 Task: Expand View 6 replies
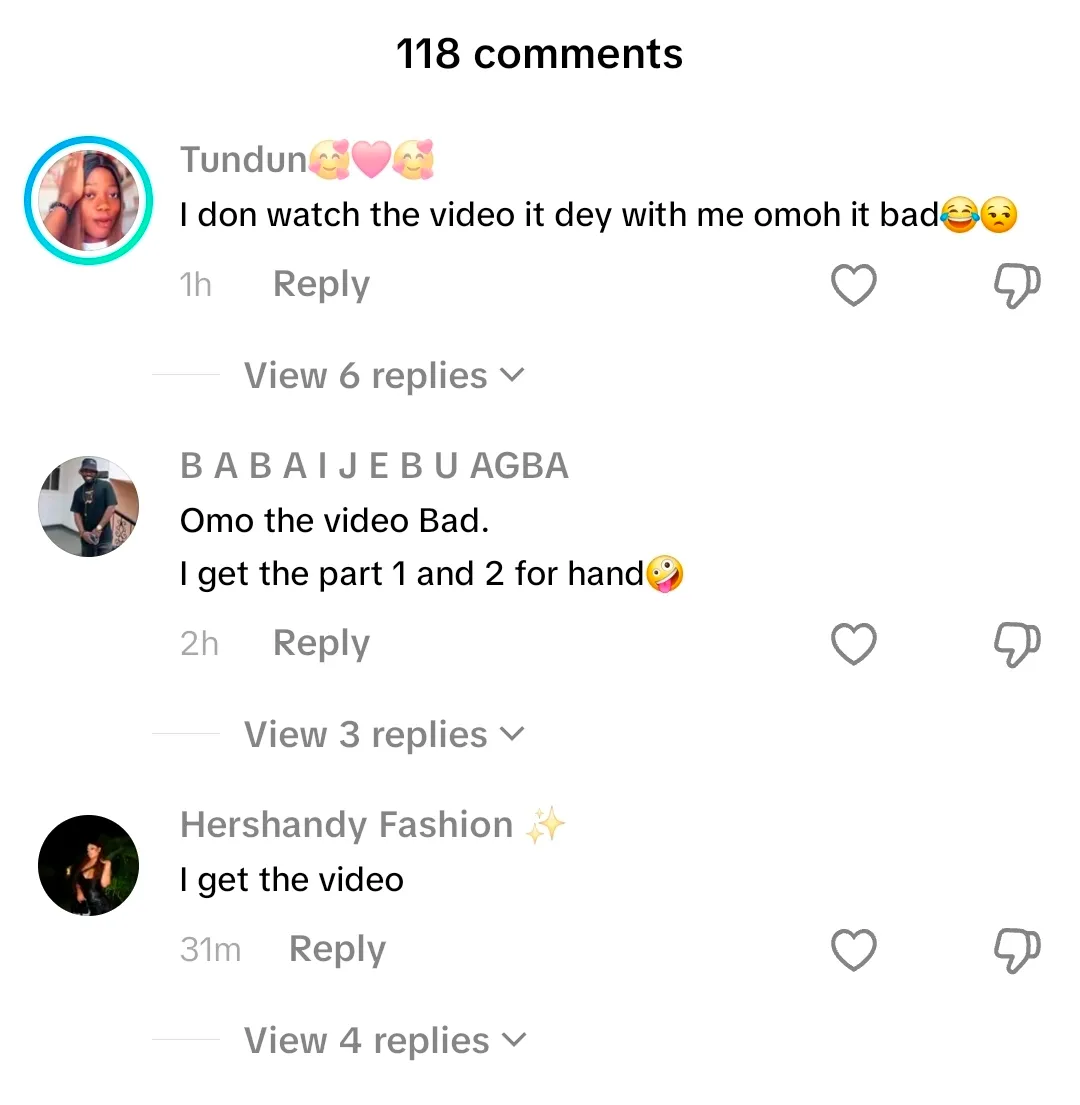[x=384, y=376]
